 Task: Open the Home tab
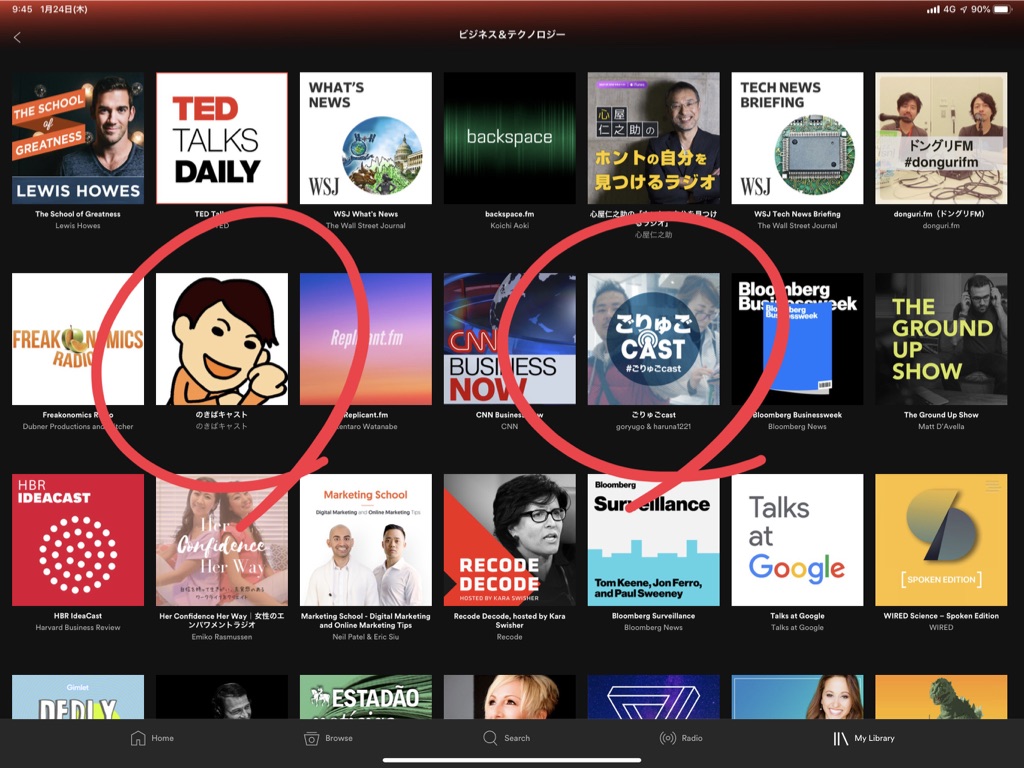[x=152, y=738]
